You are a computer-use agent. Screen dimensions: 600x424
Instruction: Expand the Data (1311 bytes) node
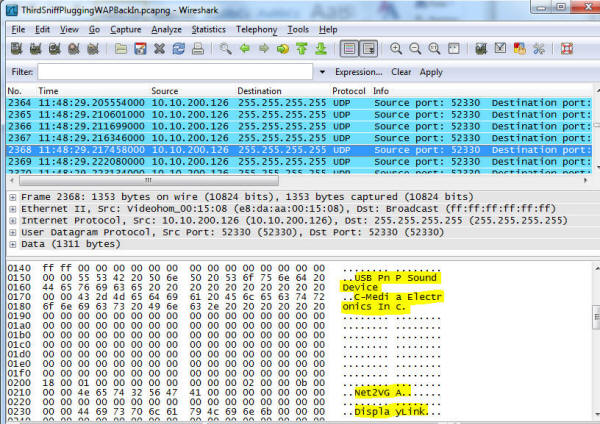(13, 244)
